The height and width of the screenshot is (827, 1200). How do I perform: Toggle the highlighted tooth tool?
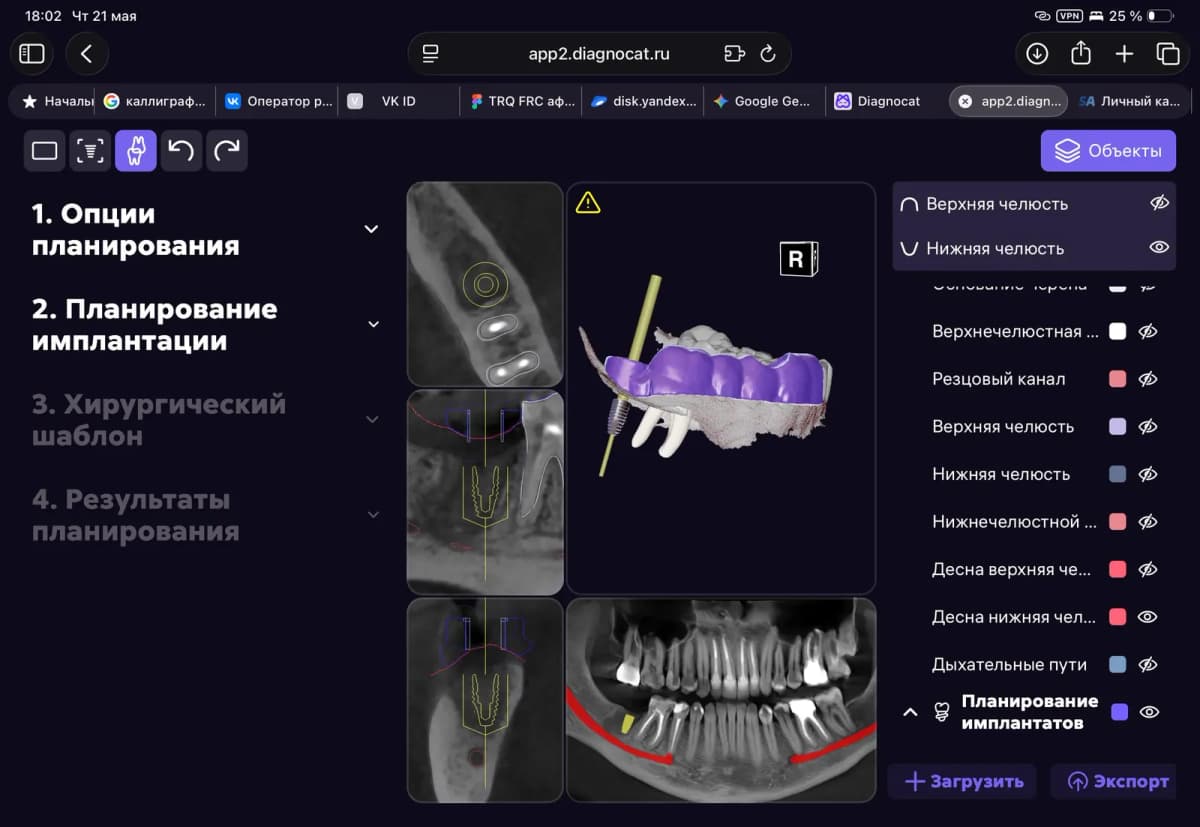click(x=136, y=151)
